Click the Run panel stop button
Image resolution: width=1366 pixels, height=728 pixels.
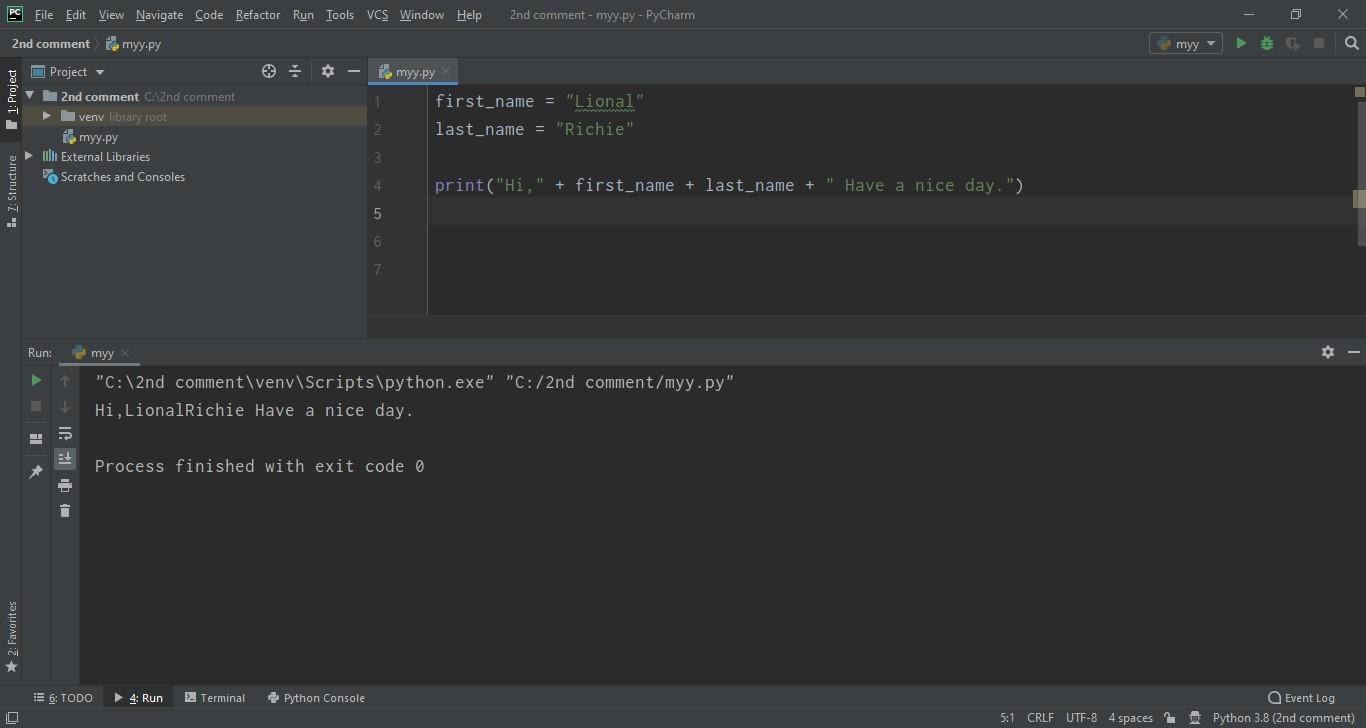pyautogui.click(x=36, y=406)
